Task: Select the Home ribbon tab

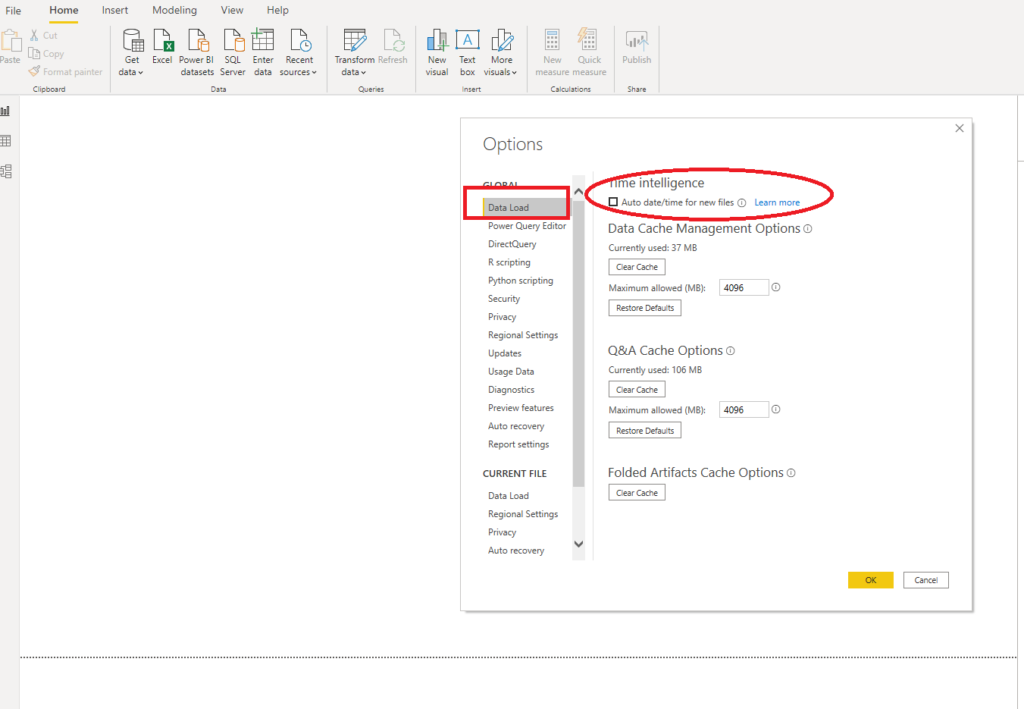Action: pyautogui.click(x=64, y=10)
